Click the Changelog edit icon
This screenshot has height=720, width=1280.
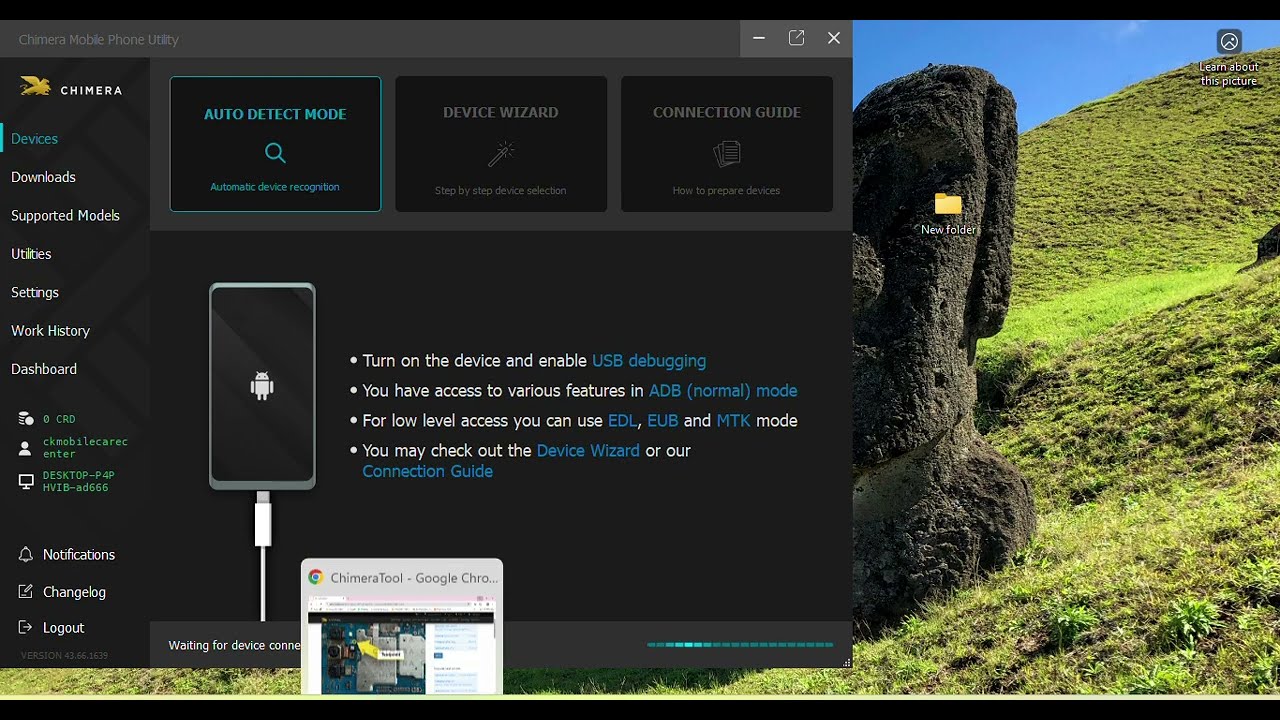[26, 591]
